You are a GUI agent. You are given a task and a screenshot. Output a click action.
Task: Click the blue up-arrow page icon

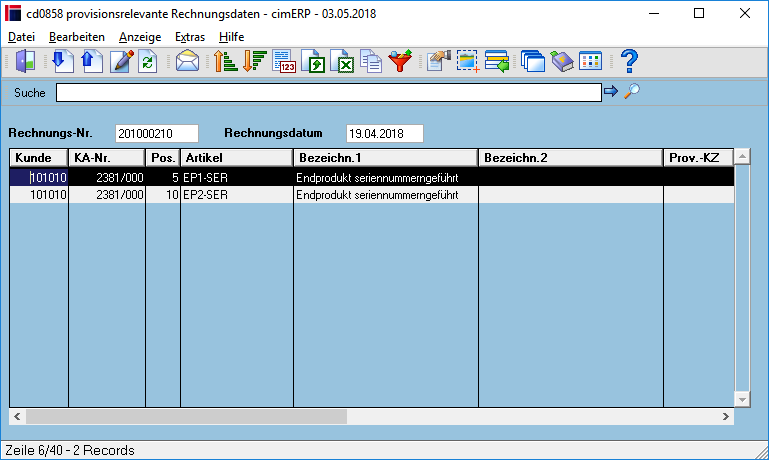(x=92, y=61)
